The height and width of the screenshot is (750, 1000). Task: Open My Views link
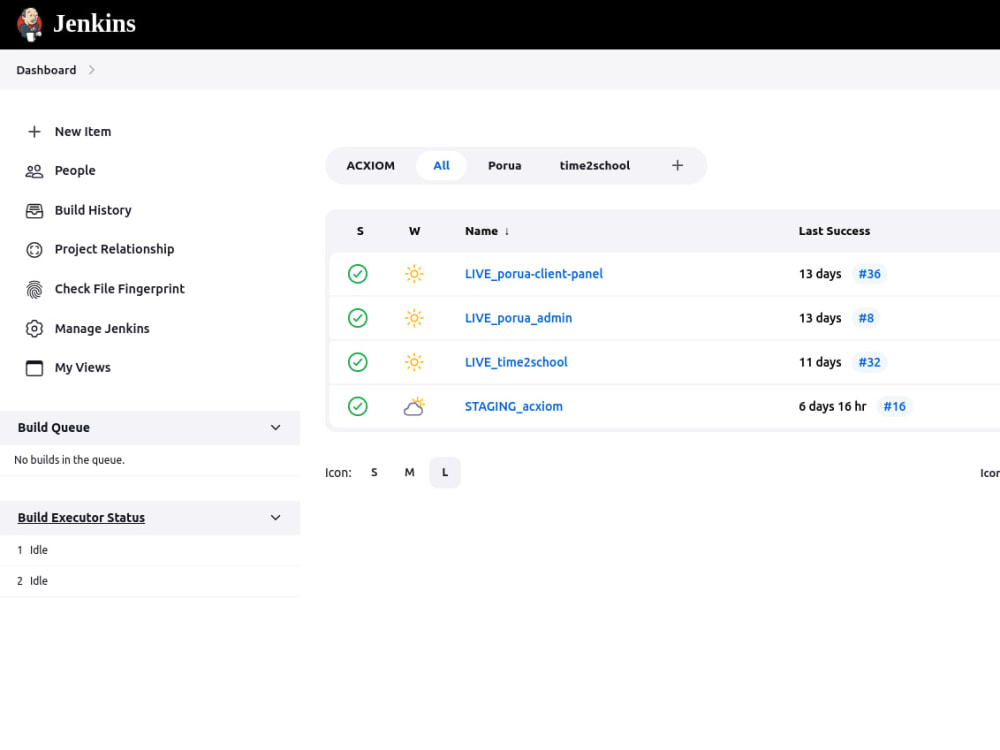click(82, 368)
